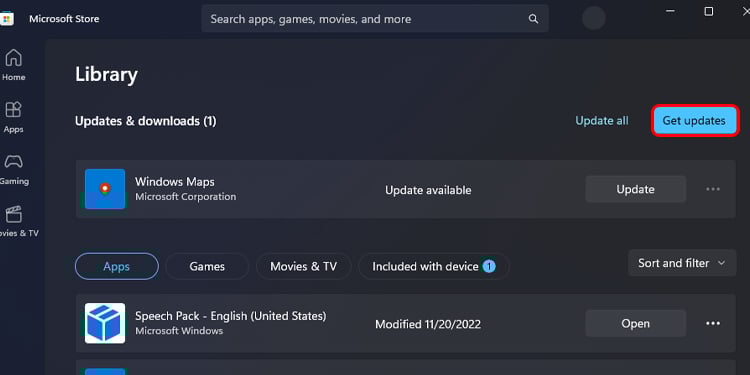
Task: Select the Movies & TV filter tab
Action: pos(304,266)
